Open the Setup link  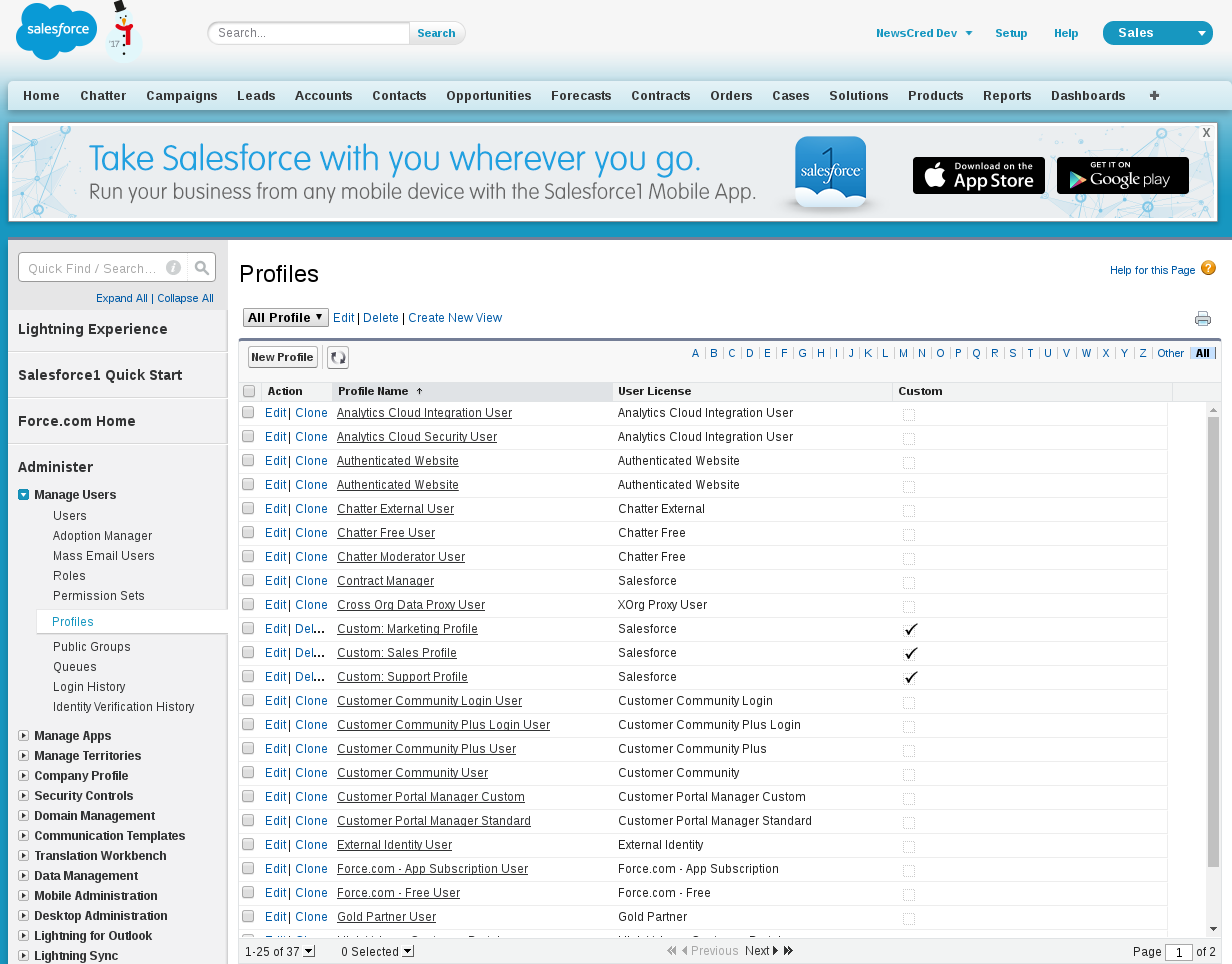click(x=1011, y=33)
